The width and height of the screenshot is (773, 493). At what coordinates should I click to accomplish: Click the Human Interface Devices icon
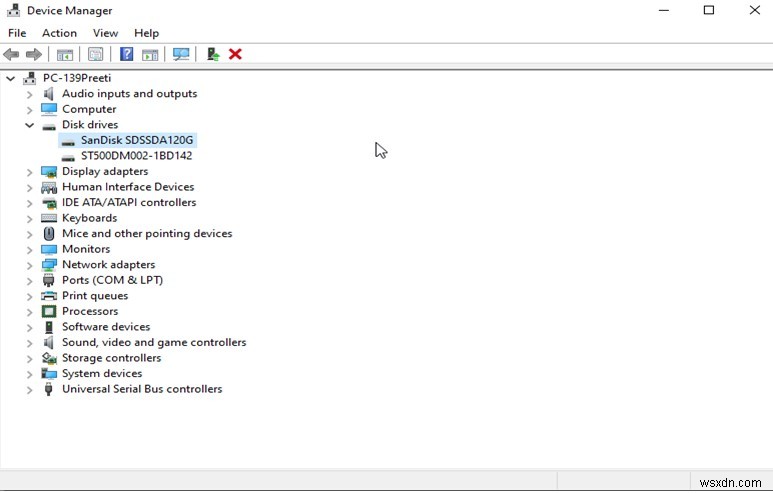(x=49, y=187)
